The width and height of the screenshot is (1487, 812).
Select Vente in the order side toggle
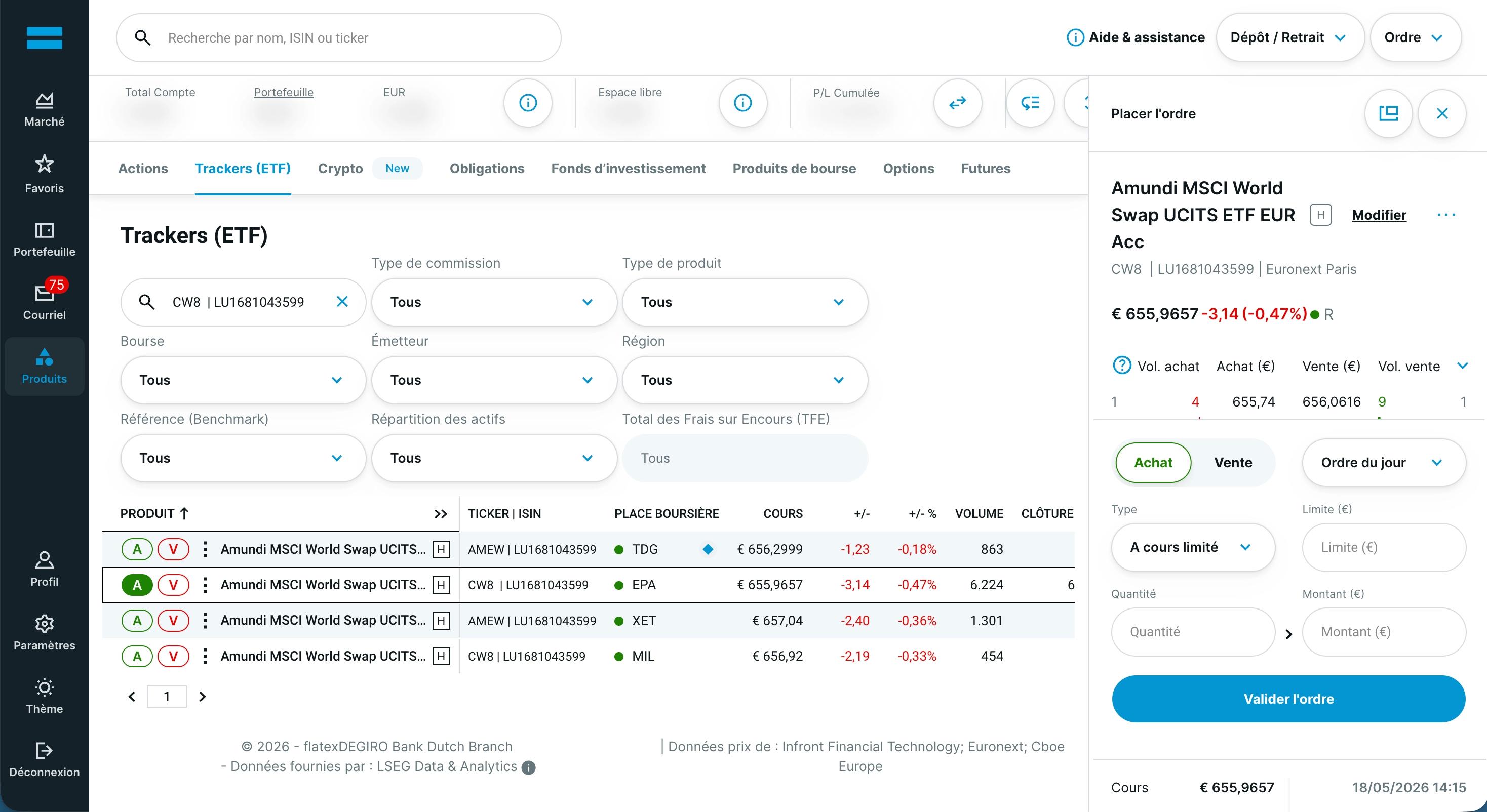point(1233,462)
